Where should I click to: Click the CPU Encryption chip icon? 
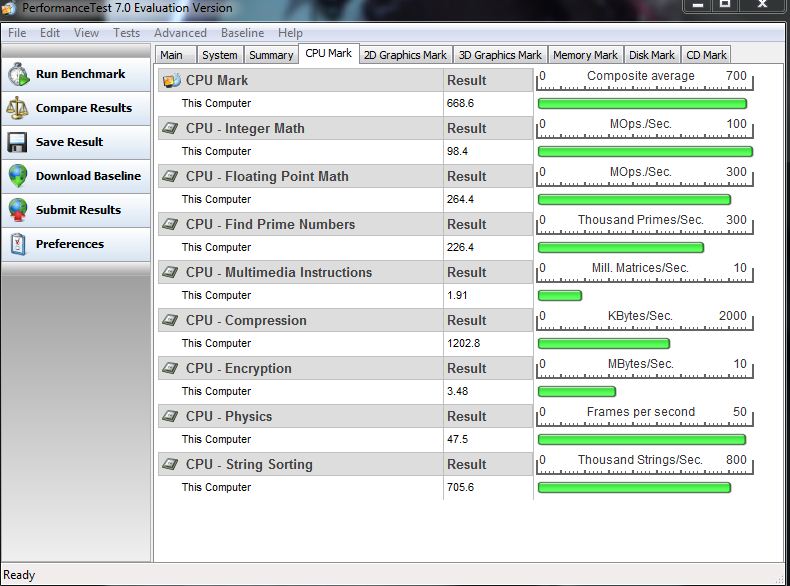pos(170,368)
